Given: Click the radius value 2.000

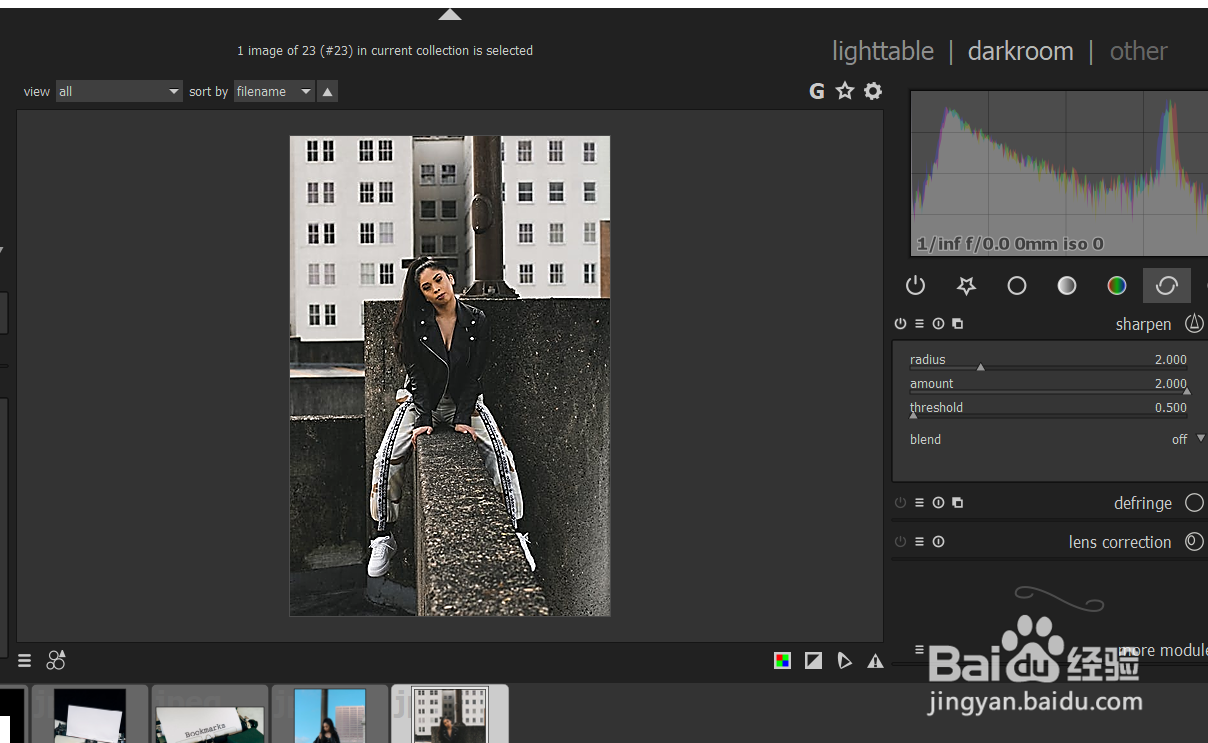Looking at the screenshot, I should pos(1170,360).
